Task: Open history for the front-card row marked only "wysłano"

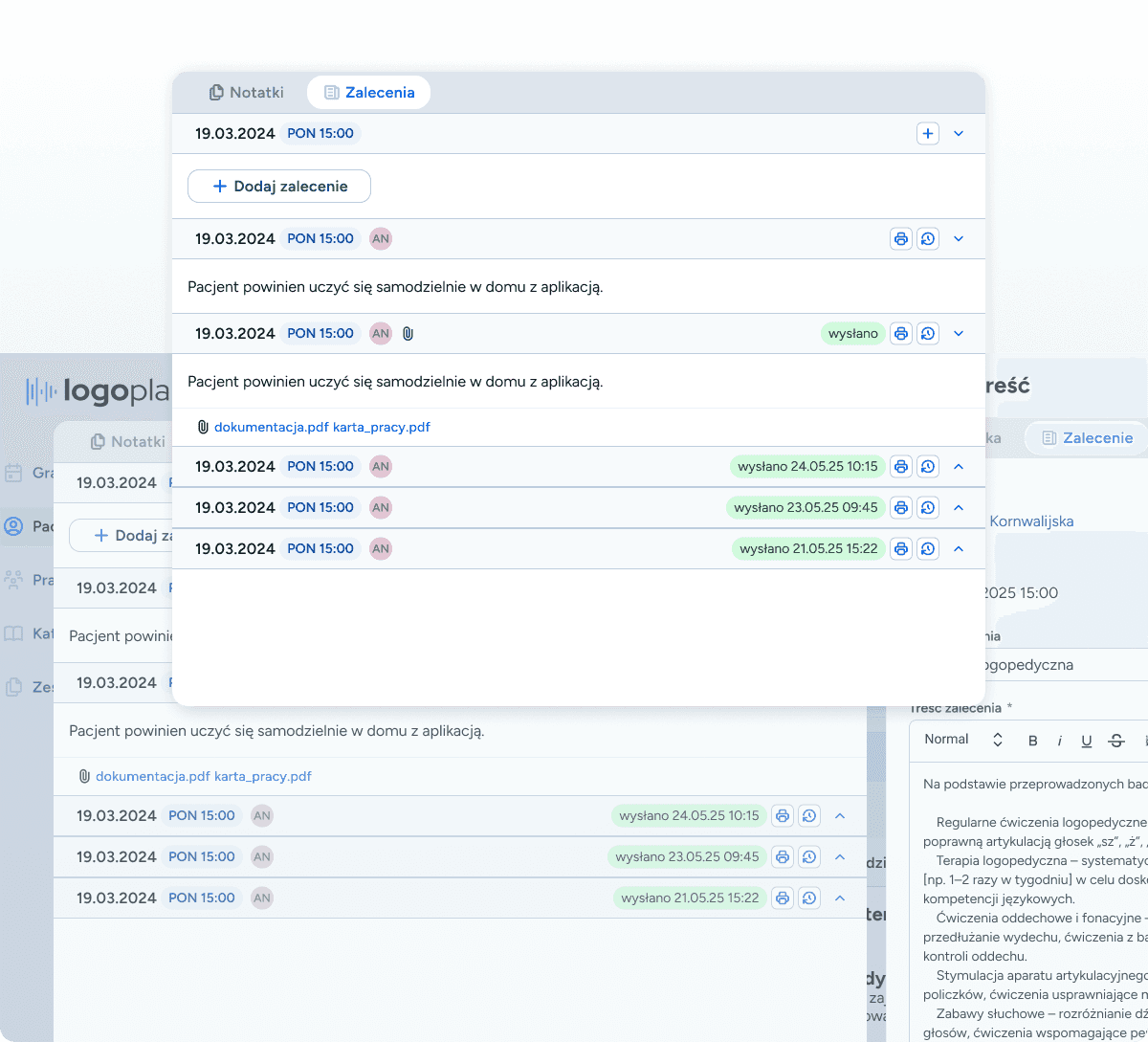Action: (927, 334)
